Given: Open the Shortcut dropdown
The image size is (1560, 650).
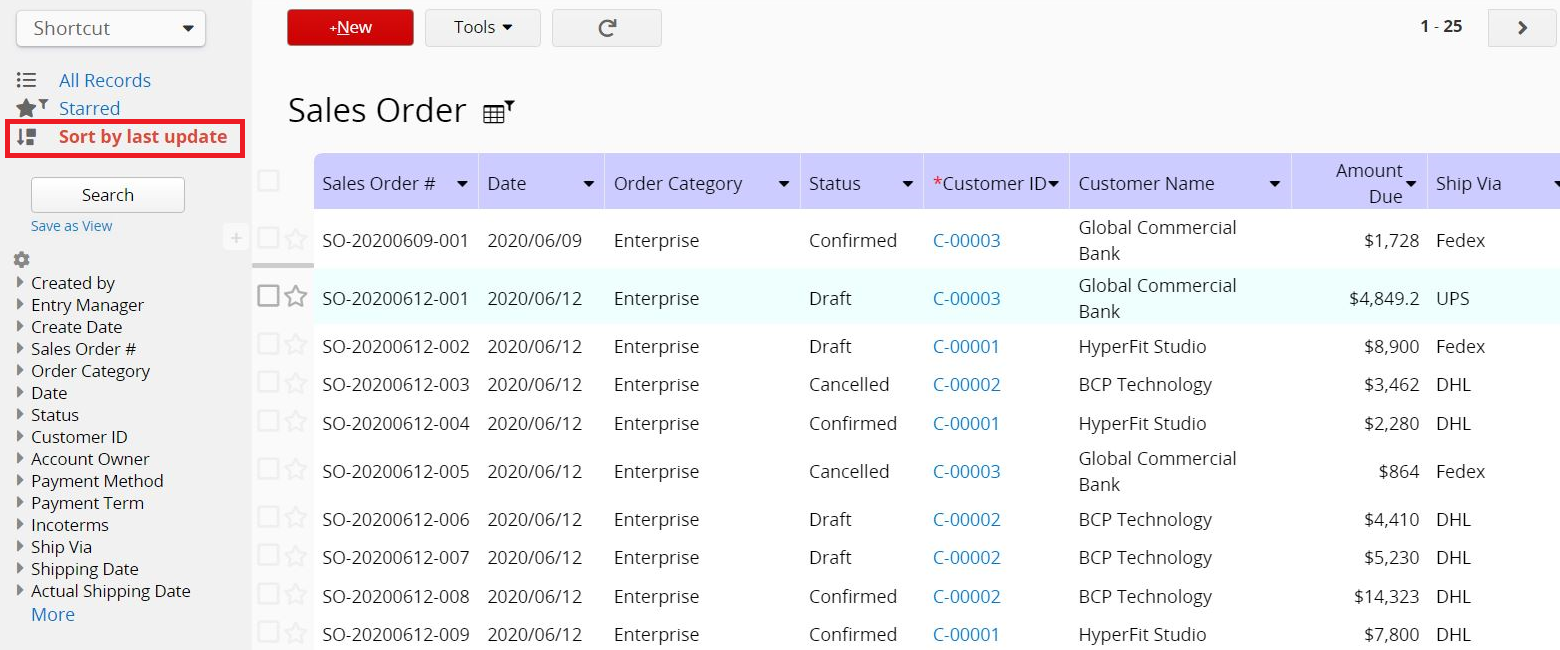Looking at the screenshot, I should (x=111, y=28).
